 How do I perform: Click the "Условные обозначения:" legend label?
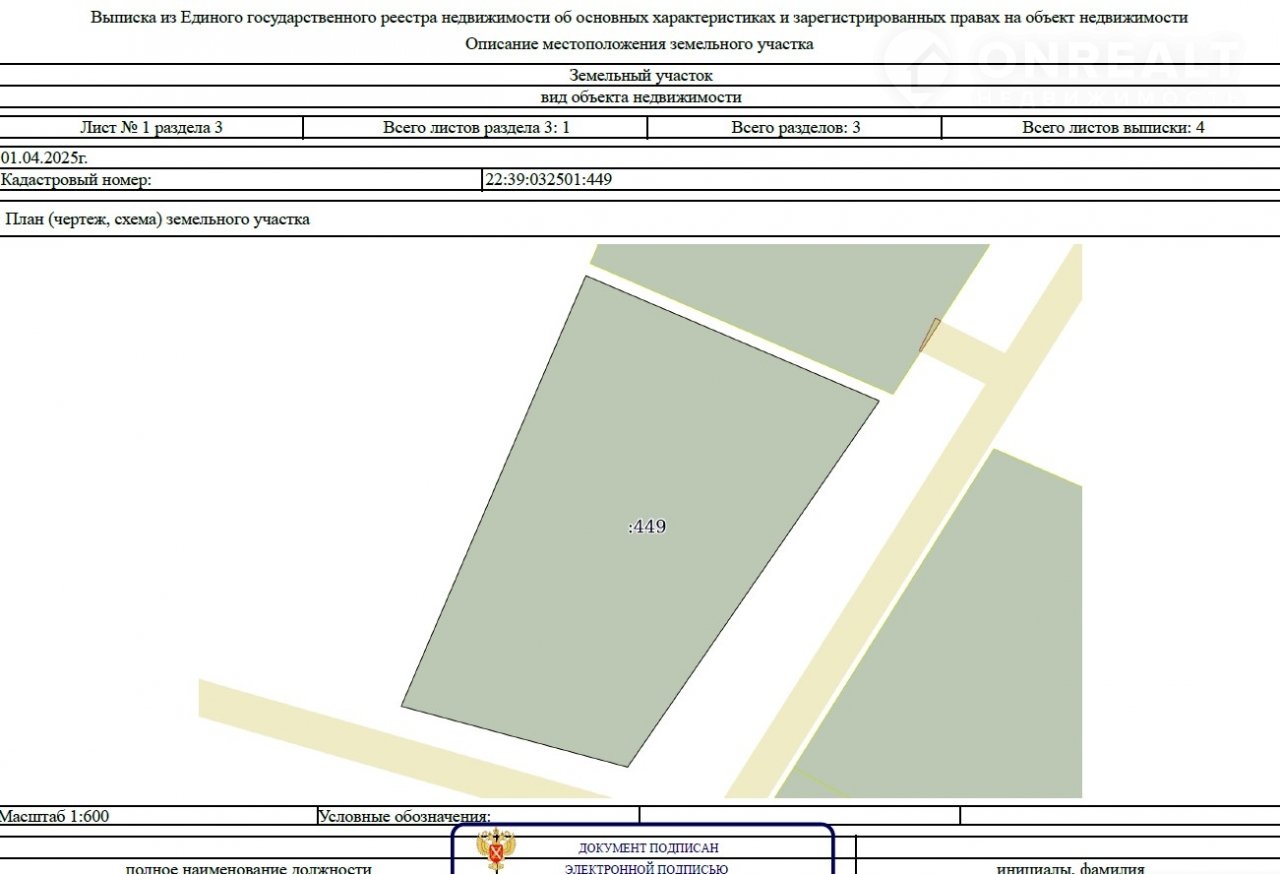click(404, 817)
